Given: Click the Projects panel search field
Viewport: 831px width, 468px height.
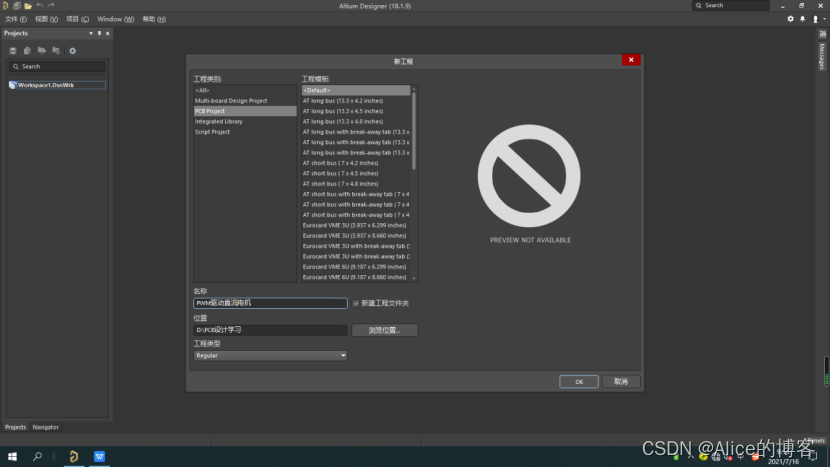Looking at the screenshot, I should [x=57, y=67].
